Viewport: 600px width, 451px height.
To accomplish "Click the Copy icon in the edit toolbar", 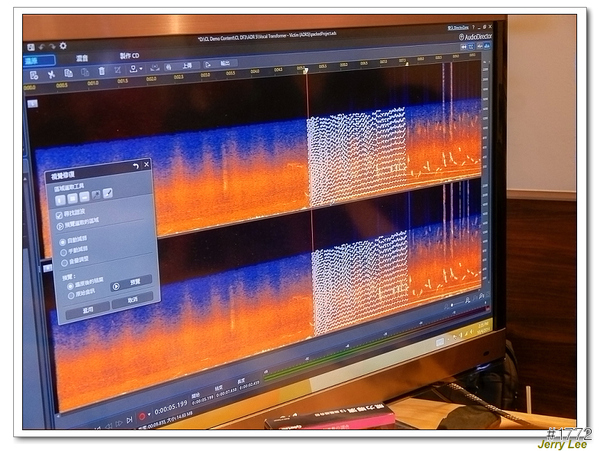I will [68, 73].
